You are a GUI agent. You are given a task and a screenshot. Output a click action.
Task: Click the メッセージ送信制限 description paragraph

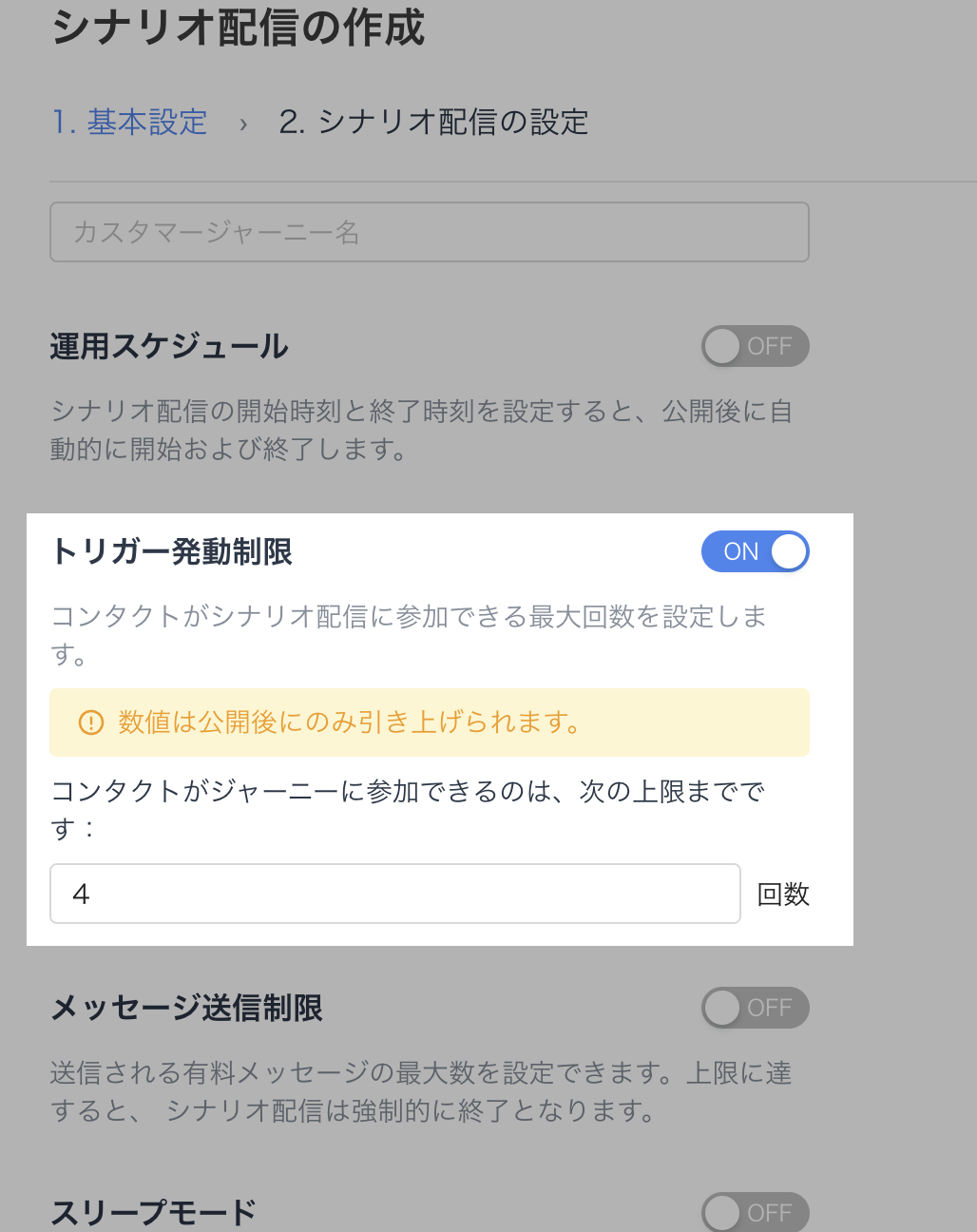[421, 1091]
